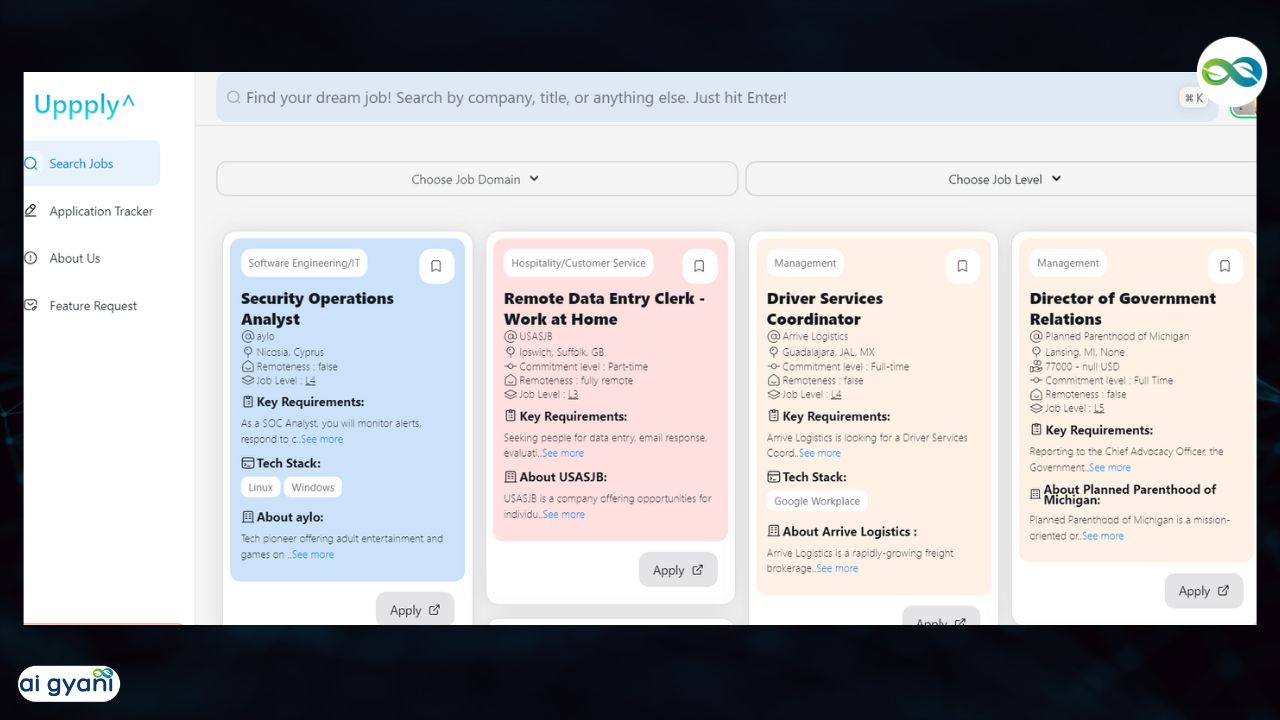Apply to the Remote Data Entry Clerk job

(678, 570)
